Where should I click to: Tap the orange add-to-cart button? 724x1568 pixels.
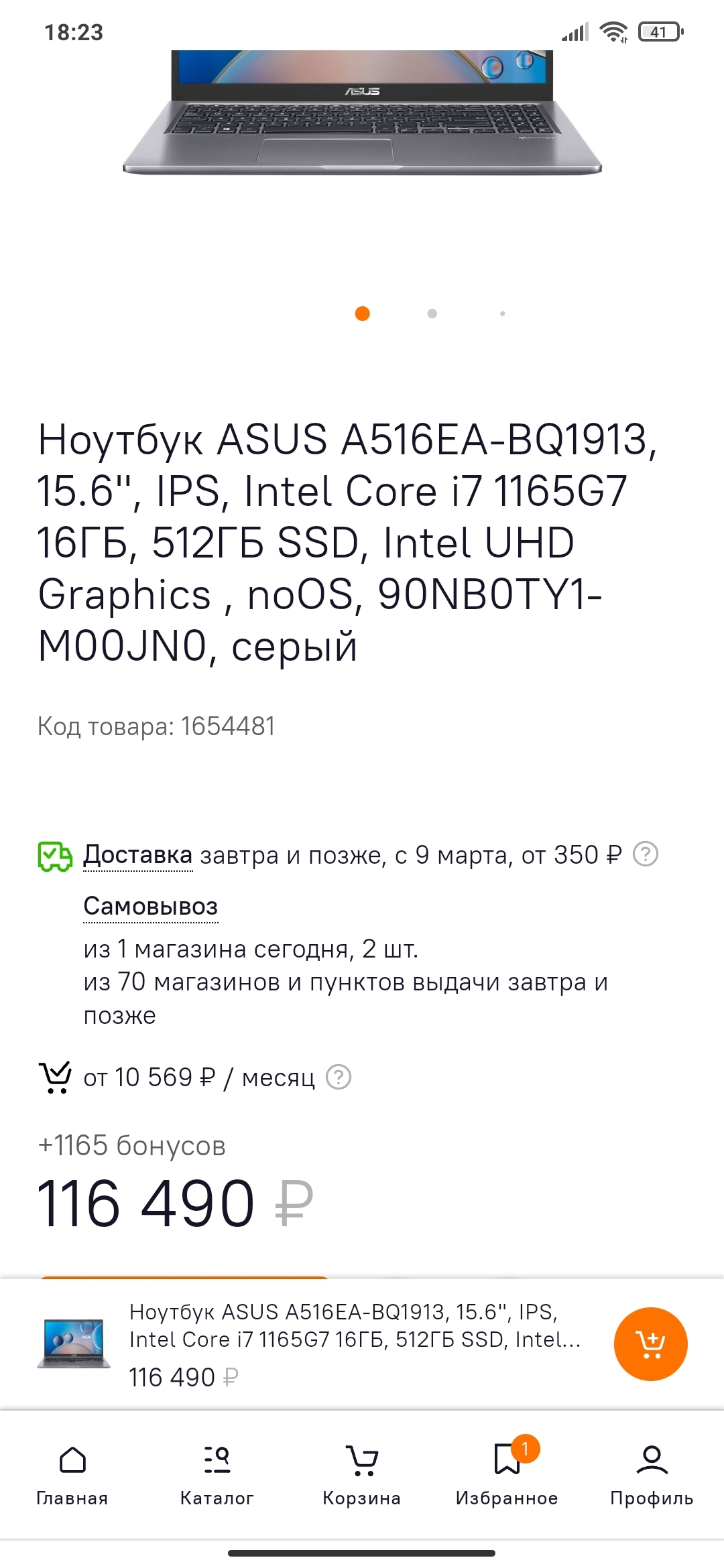point(650,1344)
